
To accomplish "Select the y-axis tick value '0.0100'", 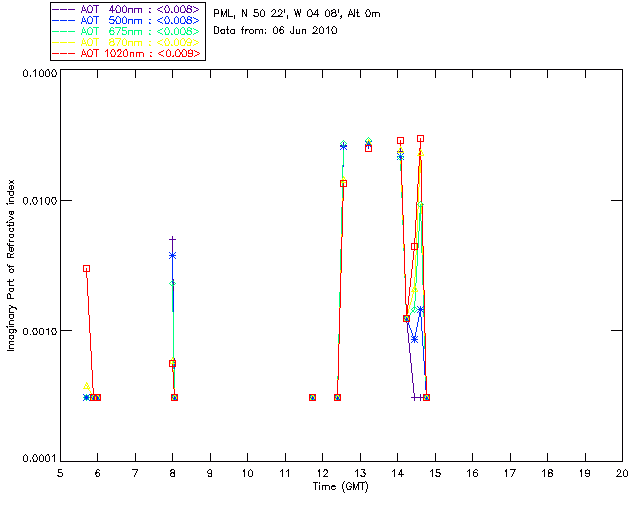I will pyautogui.click(x=40, y=201).
